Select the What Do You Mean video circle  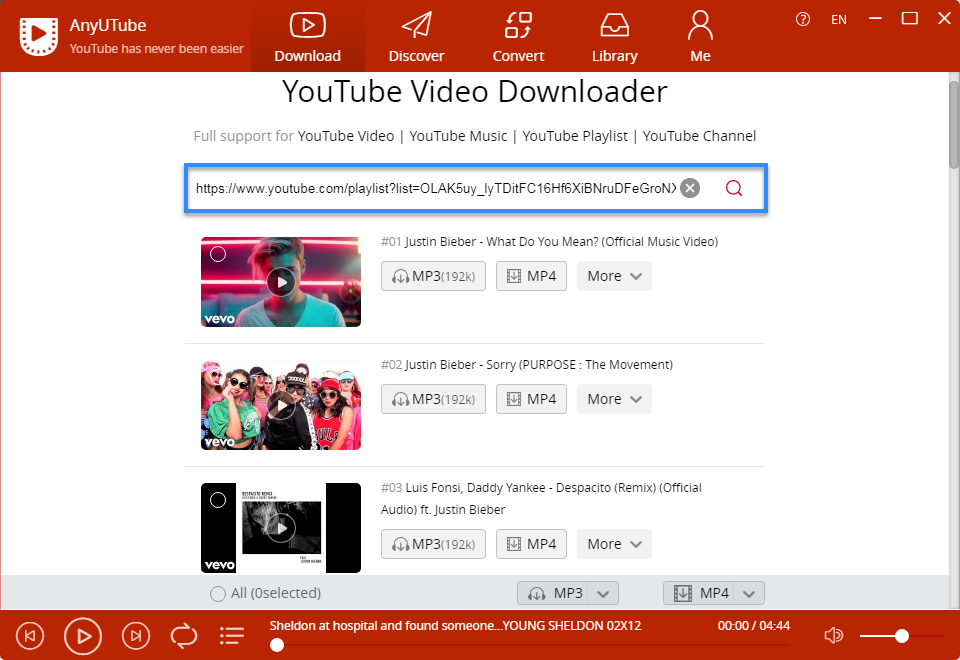point(218,254)
